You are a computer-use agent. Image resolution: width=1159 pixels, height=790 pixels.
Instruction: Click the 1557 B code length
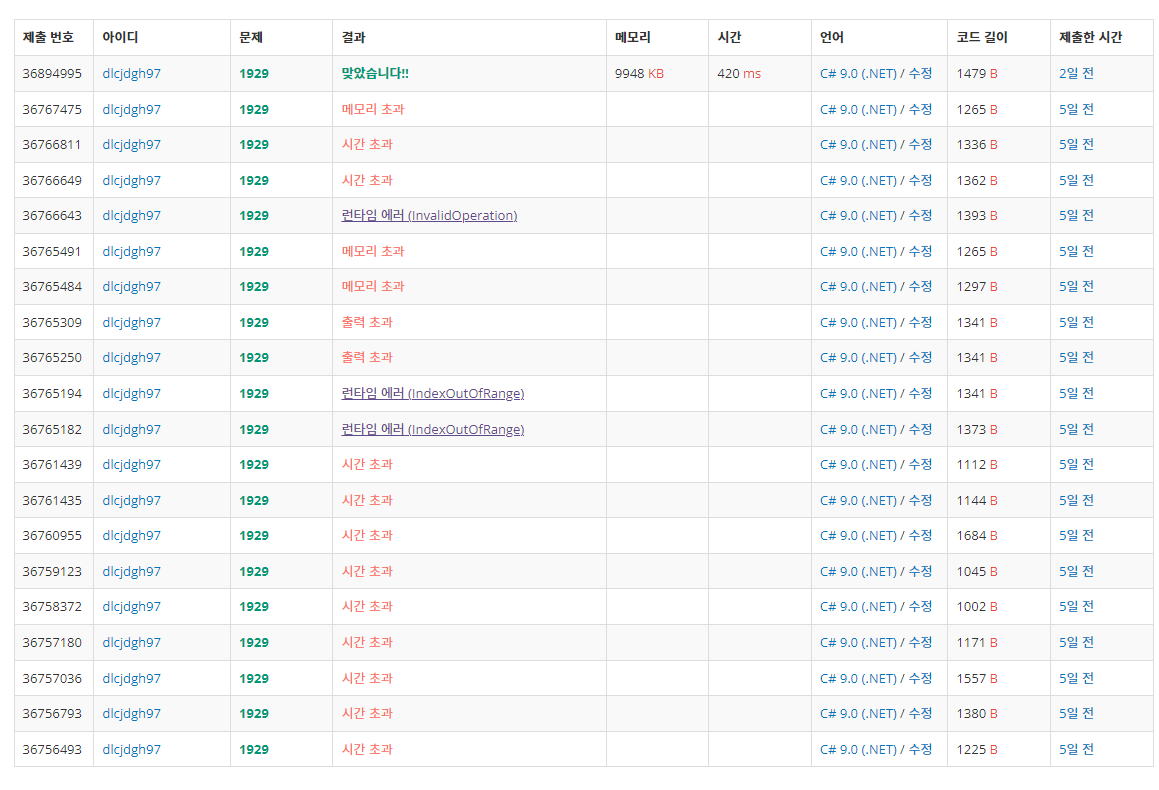[x=977, y=678]
